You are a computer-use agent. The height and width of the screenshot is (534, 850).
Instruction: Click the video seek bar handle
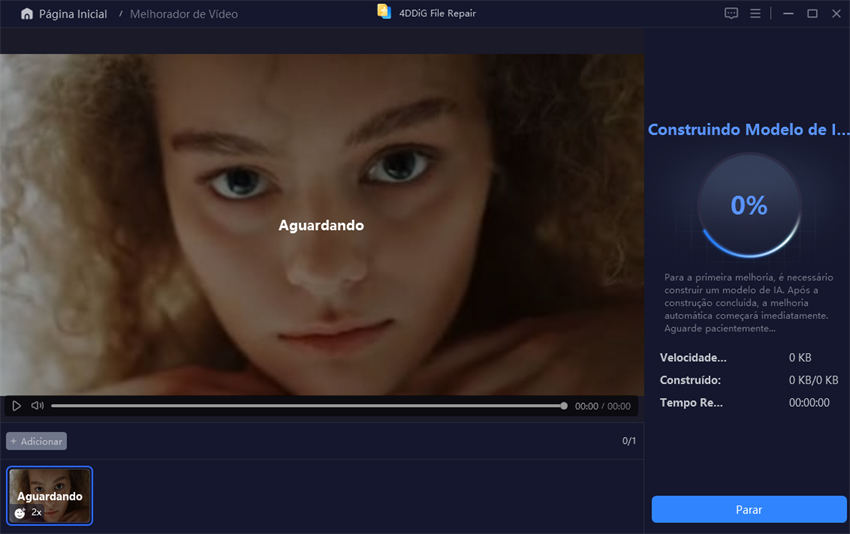pyautogui.click(x=564, y=406)
